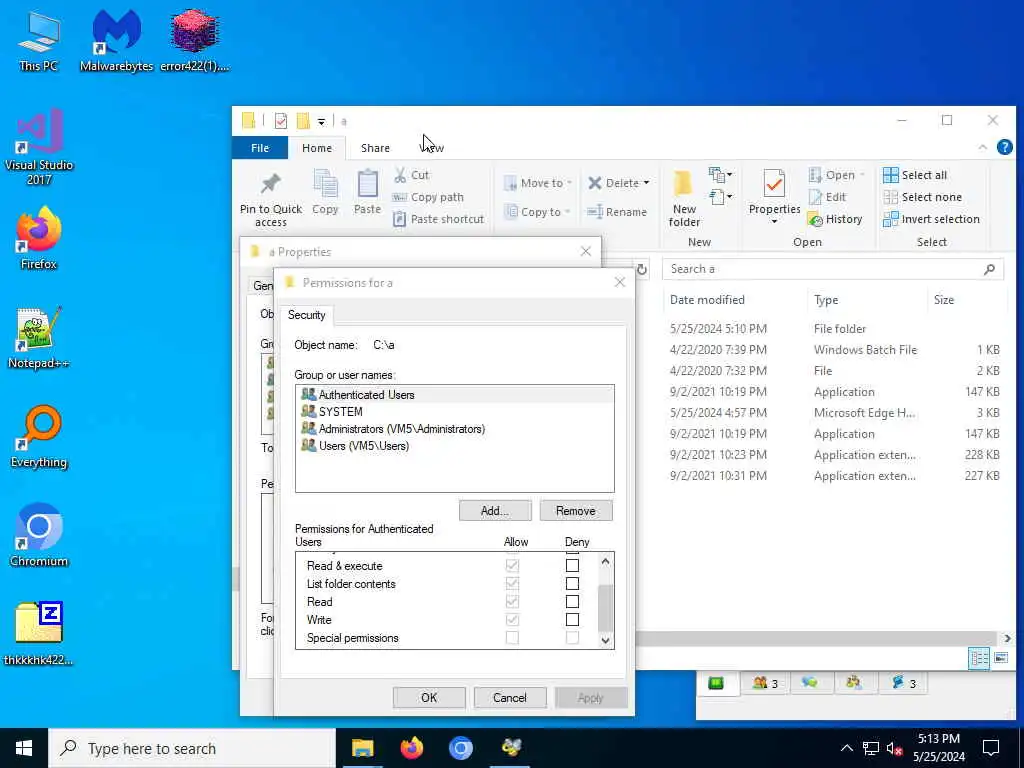Open the New item dropdown
This screenshot has height=768, width=1024.
point(720,174)
